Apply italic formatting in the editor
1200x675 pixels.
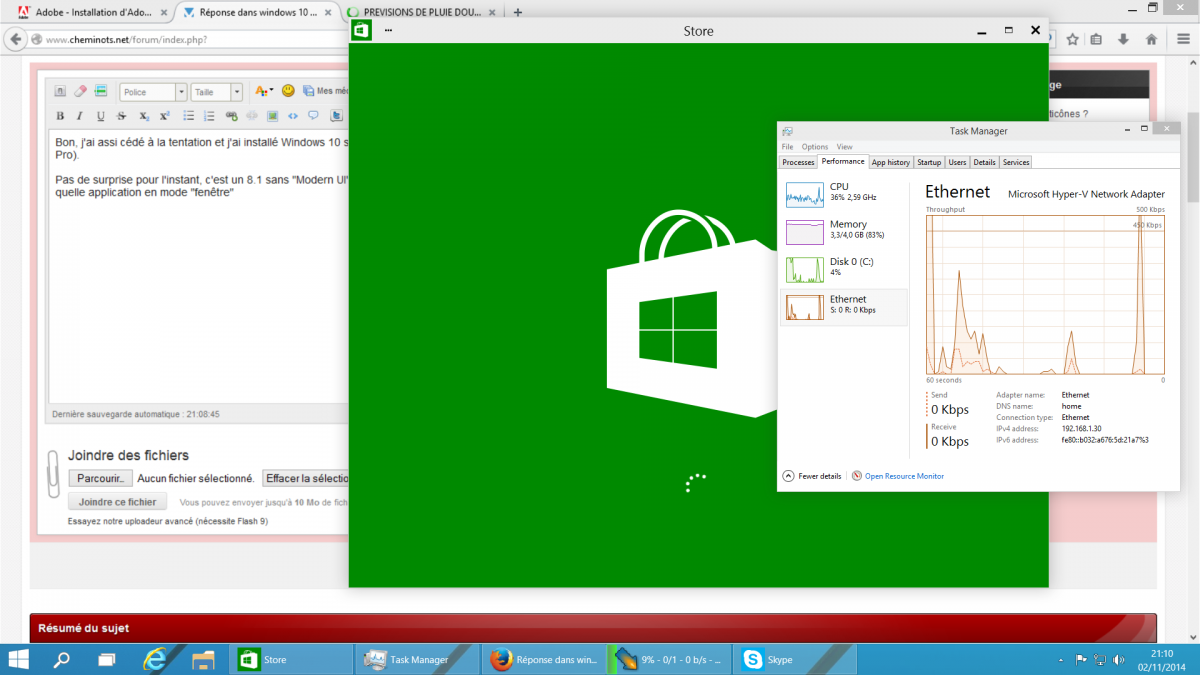coord(80,116)
